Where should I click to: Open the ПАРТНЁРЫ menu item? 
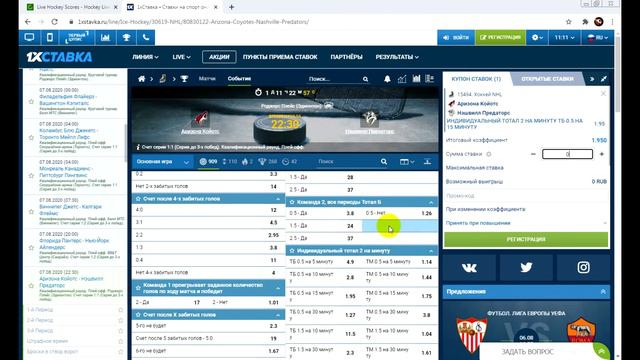(x=346, y=57)
